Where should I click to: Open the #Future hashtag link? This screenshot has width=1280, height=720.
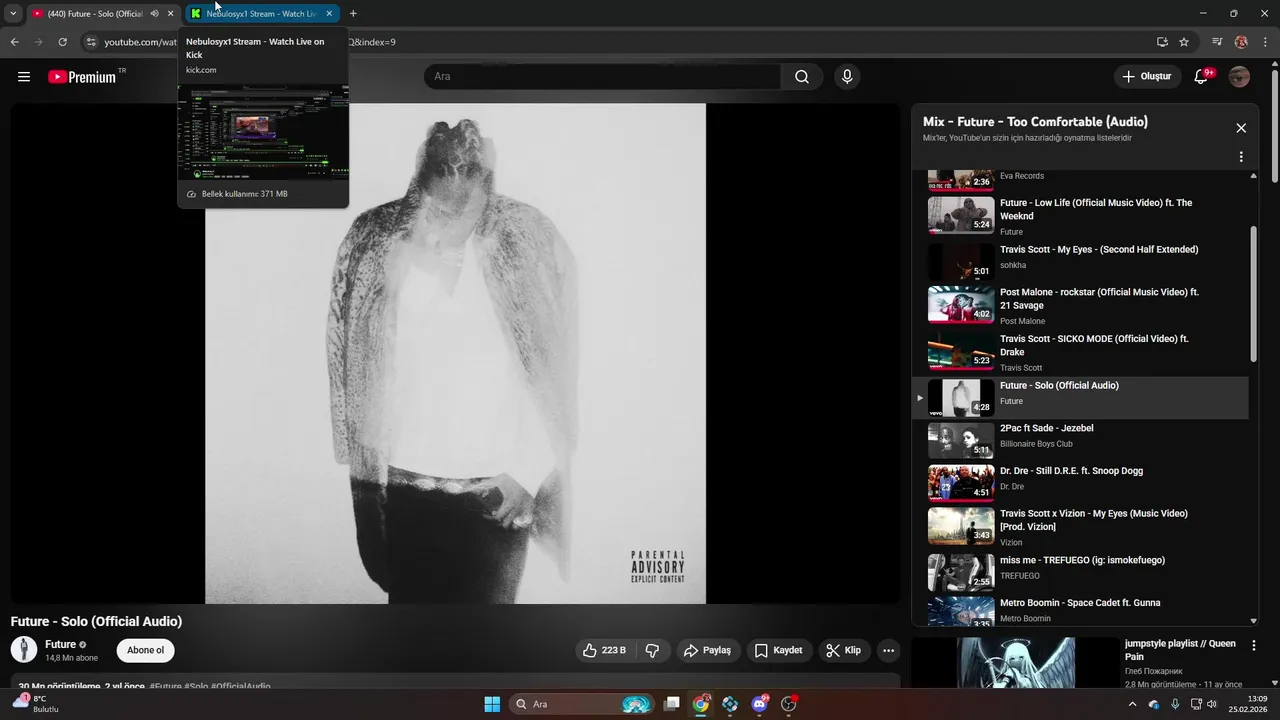coord(167,687)
